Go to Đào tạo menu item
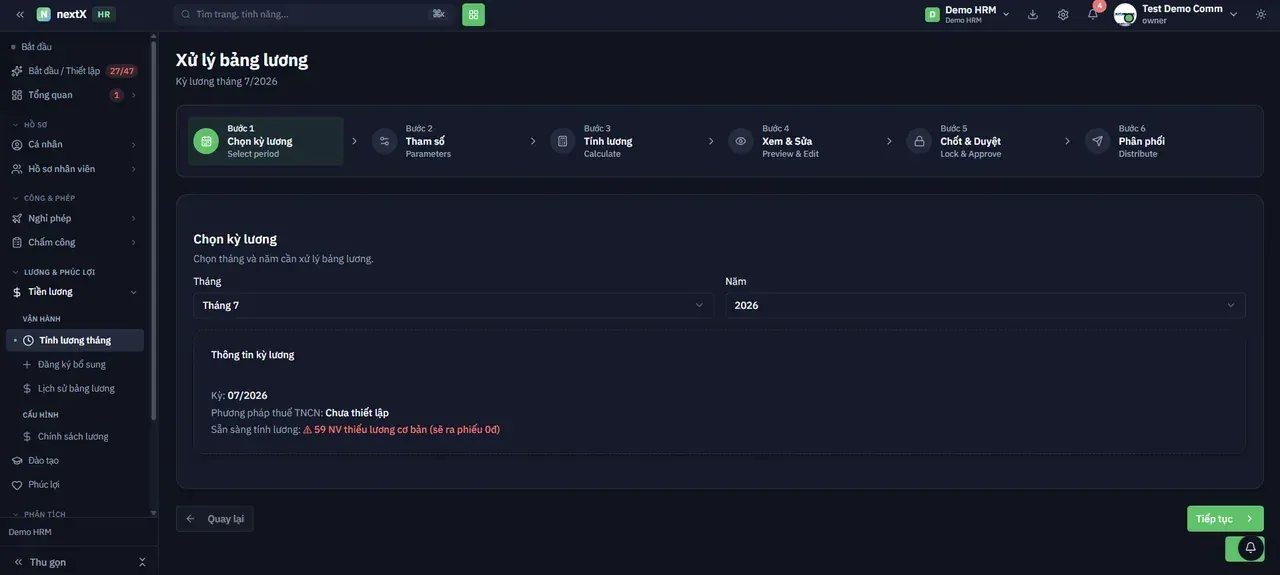 point(75,461)
